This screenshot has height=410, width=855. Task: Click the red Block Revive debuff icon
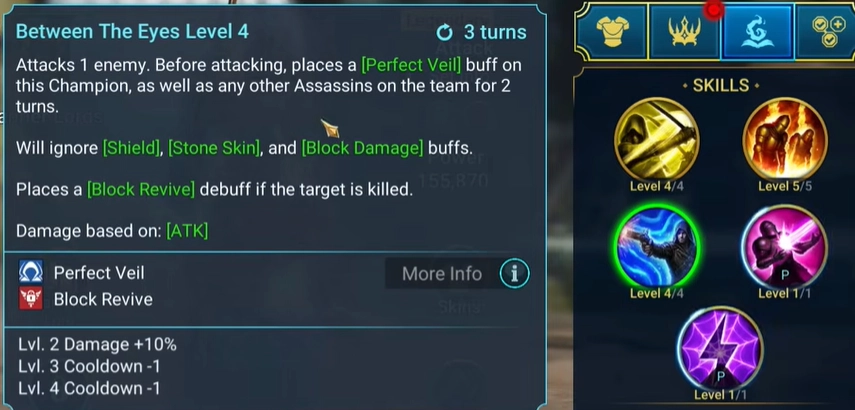(31, 299)
